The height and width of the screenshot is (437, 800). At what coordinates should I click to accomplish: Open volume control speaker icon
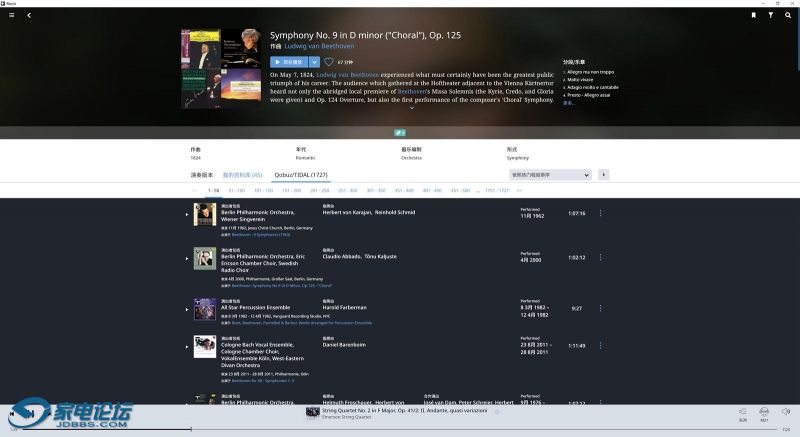pos(786,411)
